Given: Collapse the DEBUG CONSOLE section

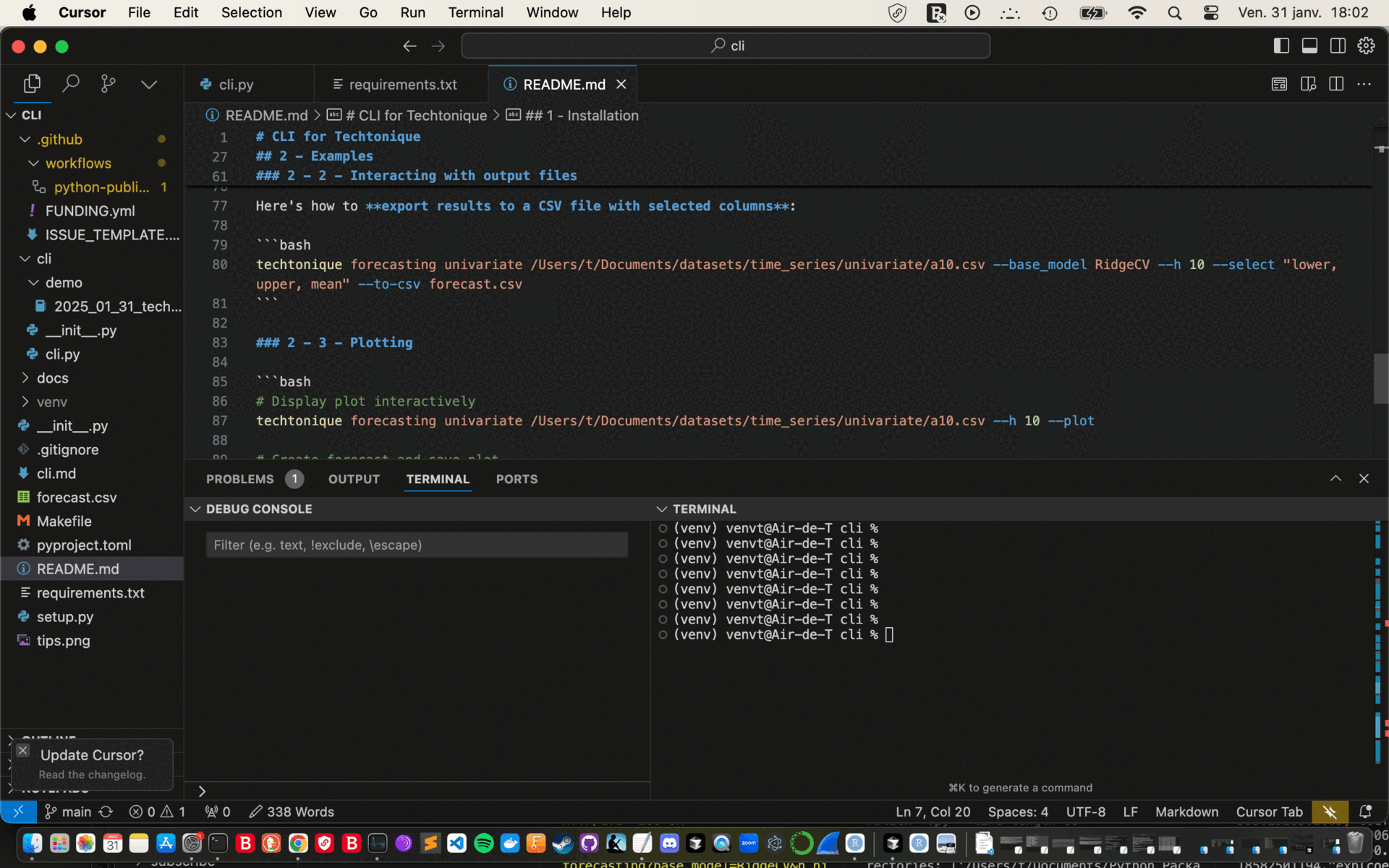Looking at the screenshot, I should click(195, 509).
